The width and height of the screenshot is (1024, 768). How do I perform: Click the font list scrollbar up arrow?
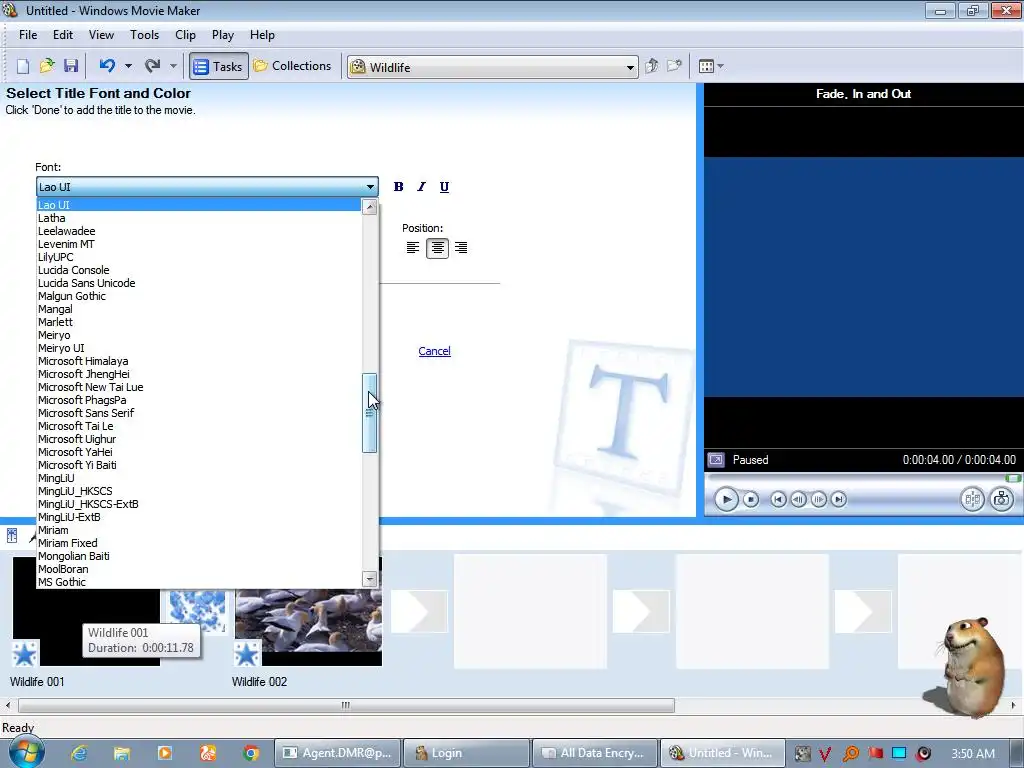click(370, 208)
